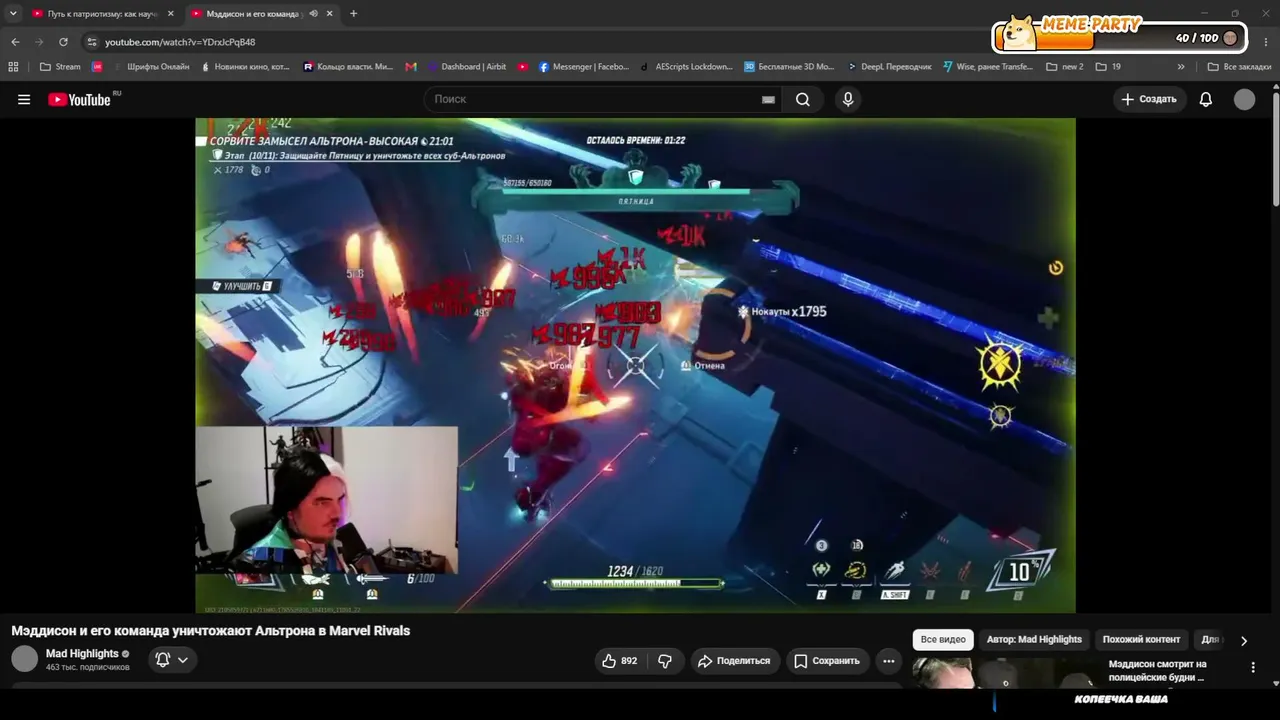
Task: Show more filter chips with right arrow
Action: (x=1244, y=640)
